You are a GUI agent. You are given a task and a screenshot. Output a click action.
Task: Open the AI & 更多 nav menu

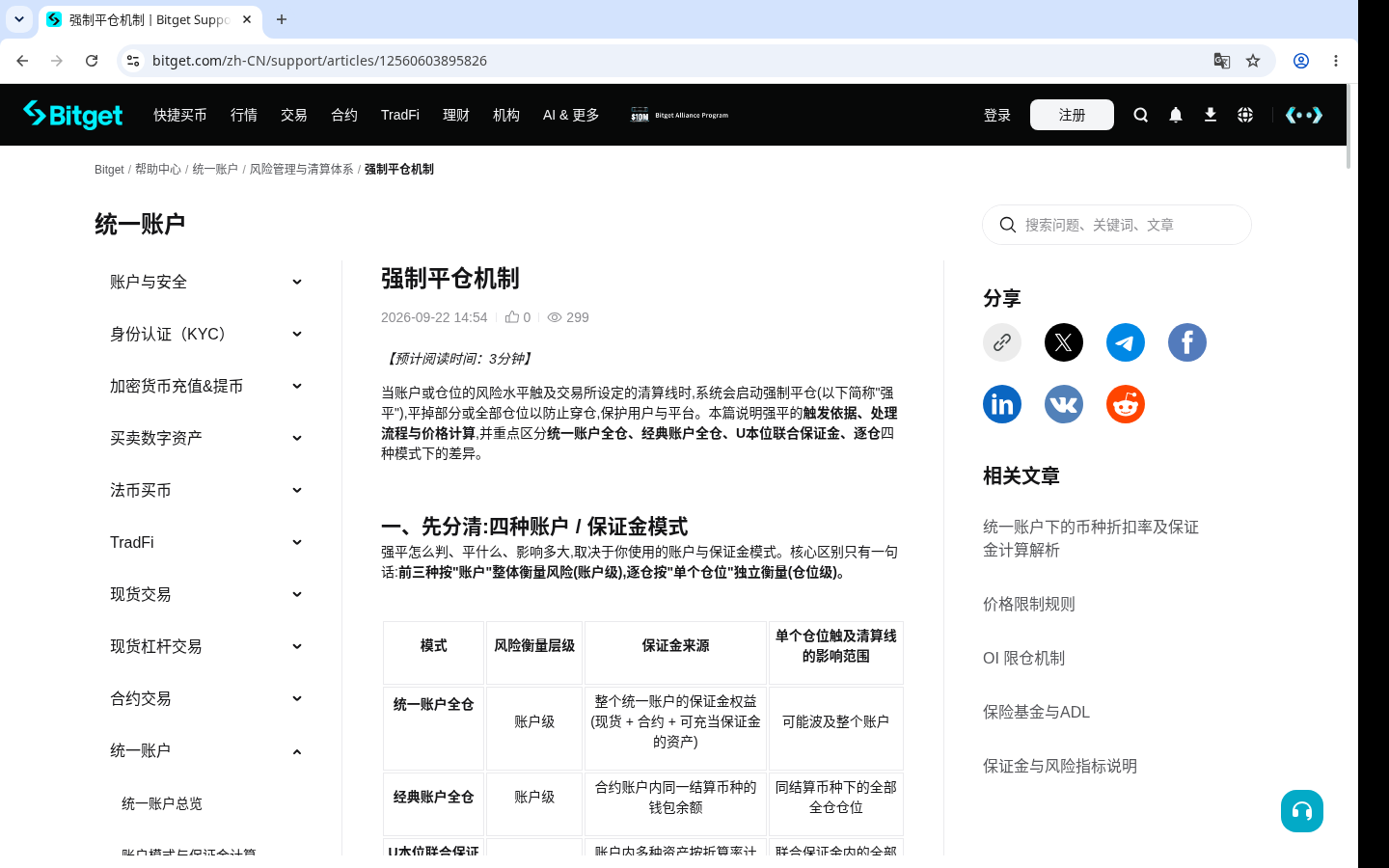point(571,115)
